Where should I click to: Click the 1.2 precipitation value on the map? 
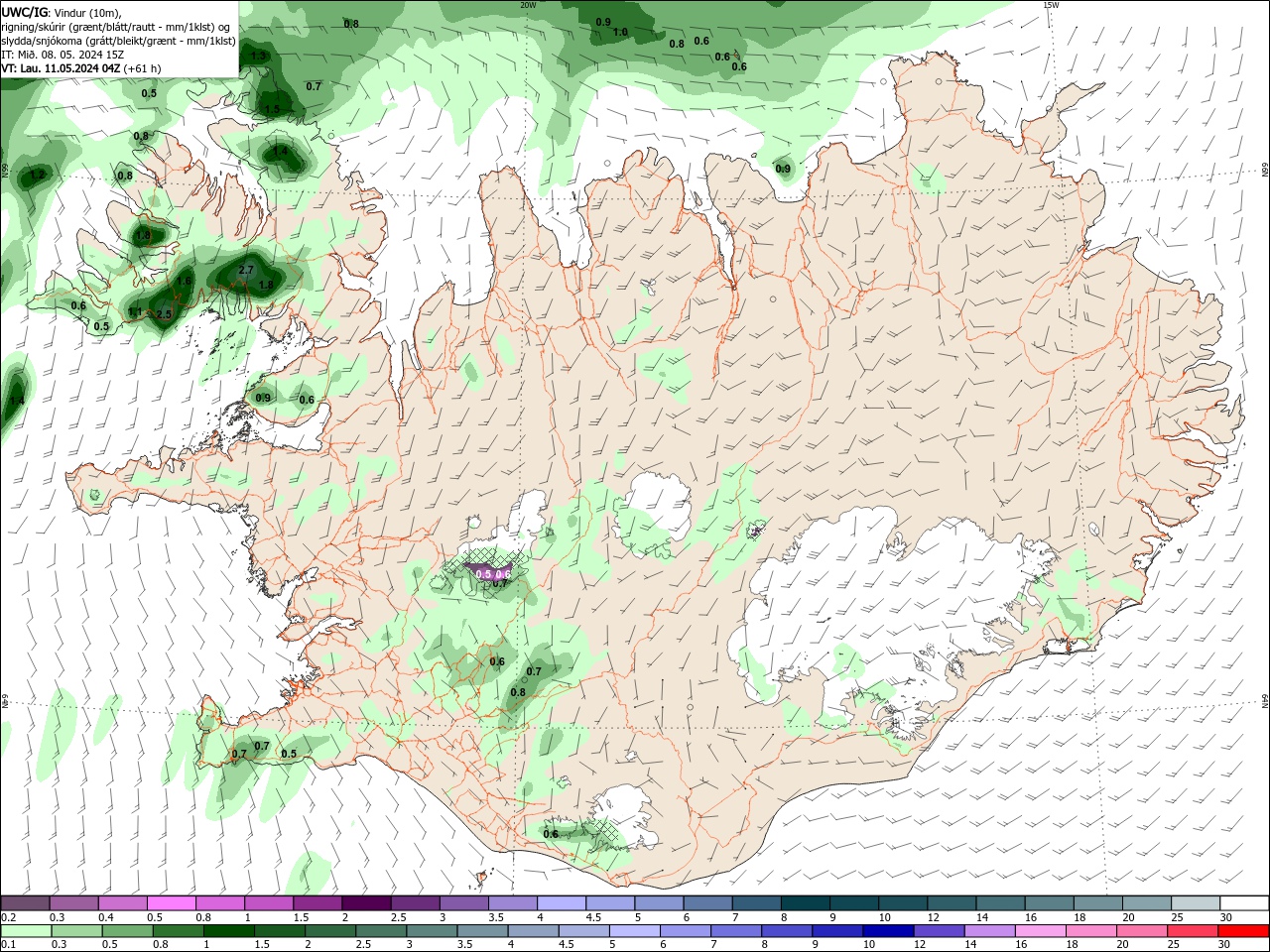(x=38, y=175)
